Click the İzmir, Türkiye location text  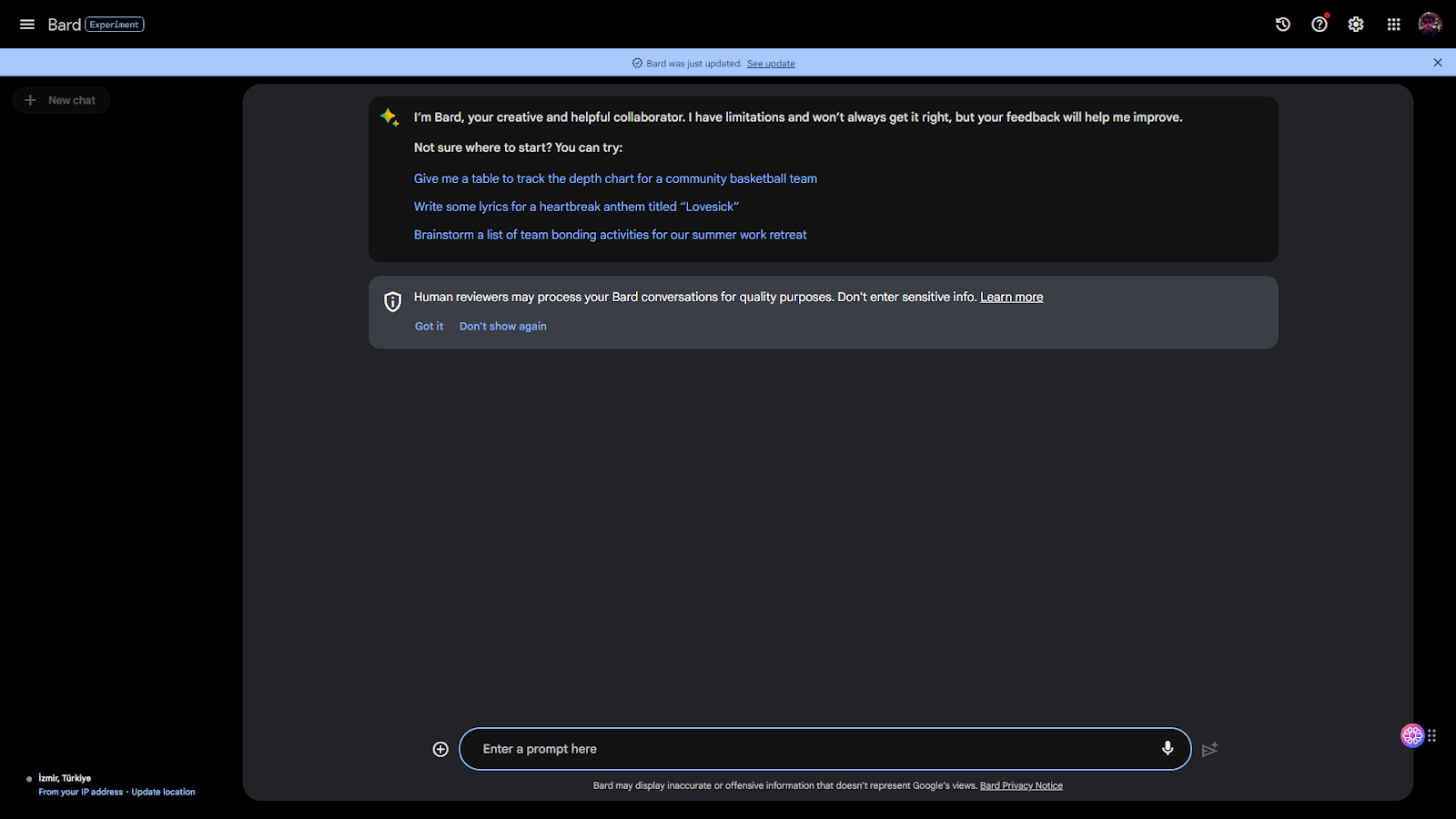point(65,778)
